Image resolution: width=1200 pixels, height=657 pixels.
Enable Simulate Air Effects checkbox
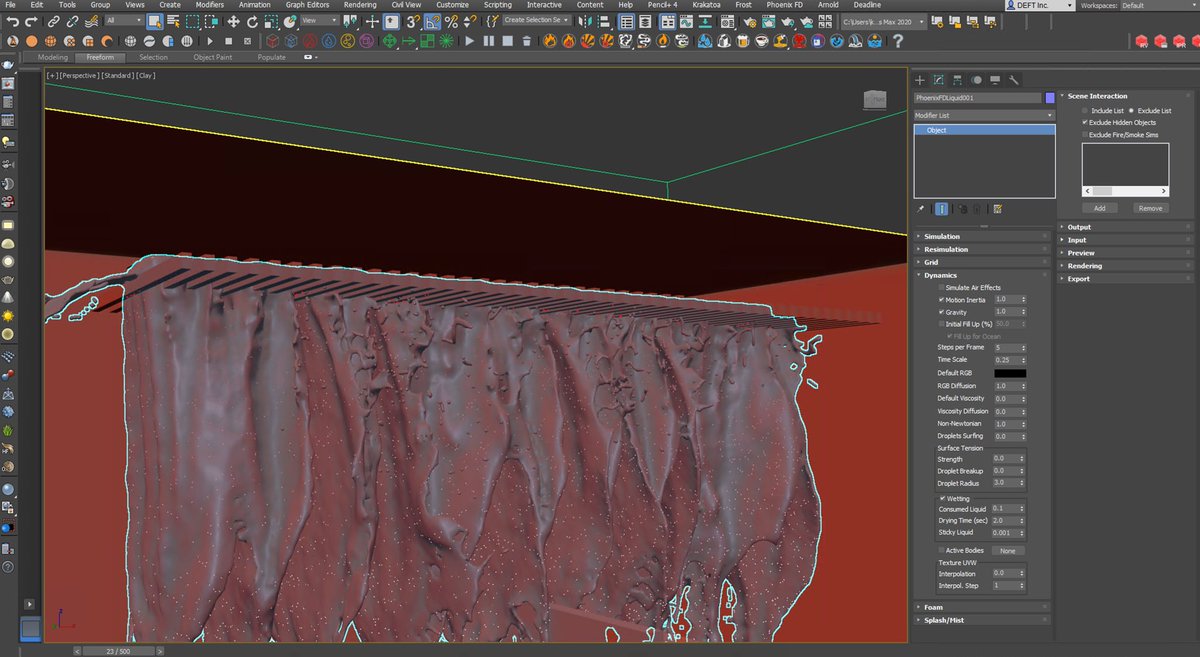coord(941,288)
